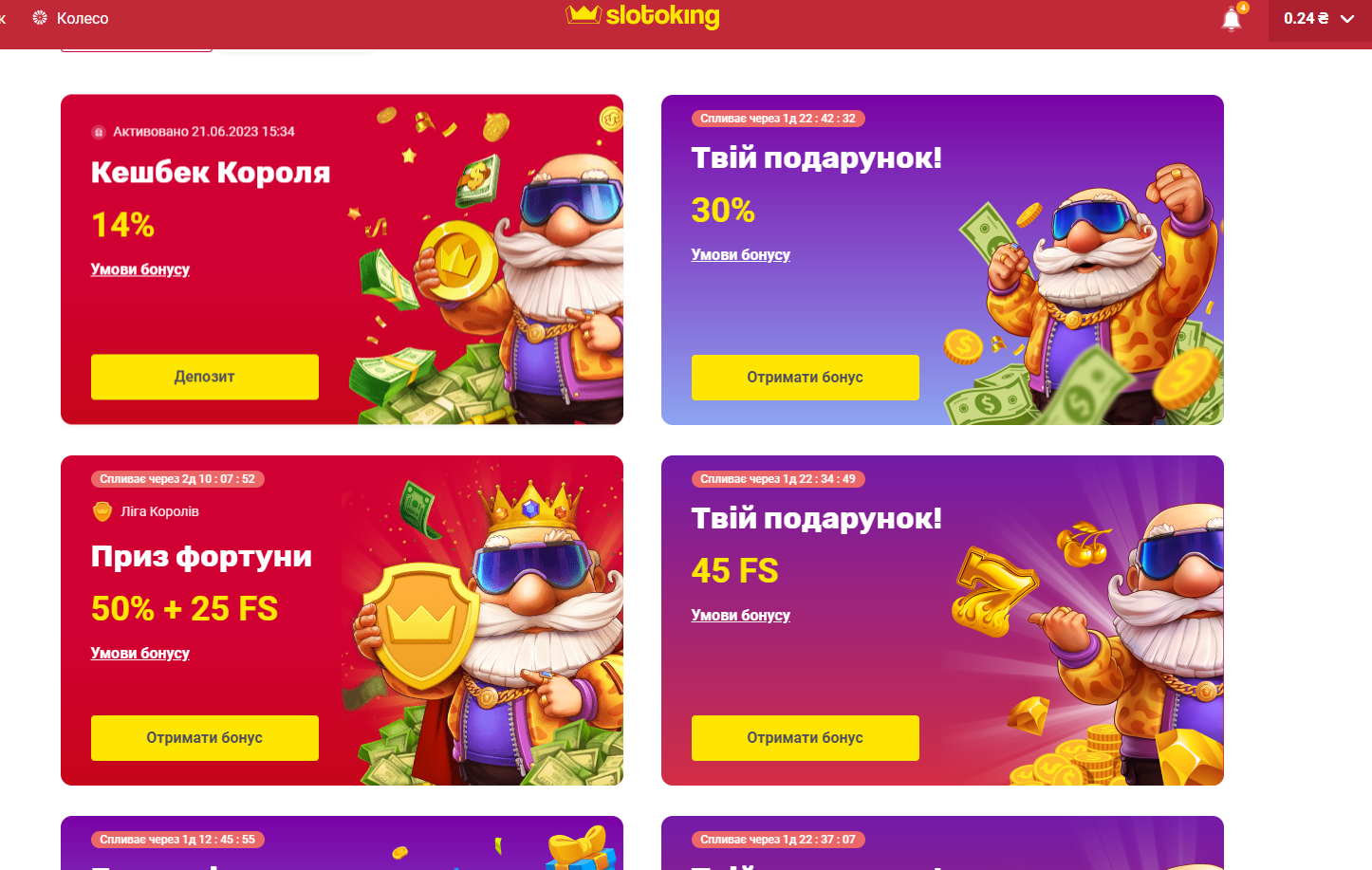Click the Slotoking crown logo
1372x870 pixels.
(643, 15)
